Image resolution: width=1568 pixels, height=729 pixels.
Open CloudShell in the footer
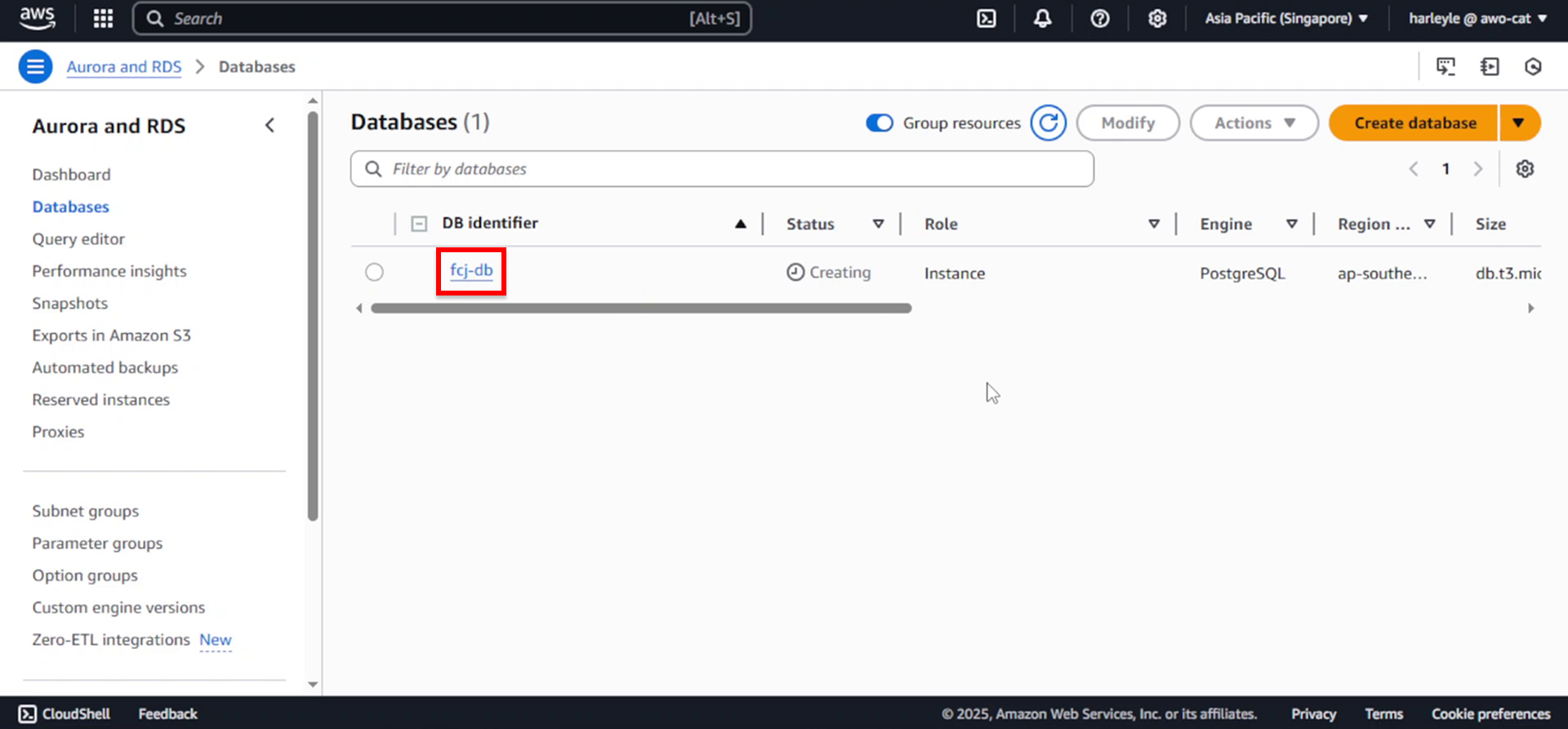pyautogui.click(x=65, y=713)
